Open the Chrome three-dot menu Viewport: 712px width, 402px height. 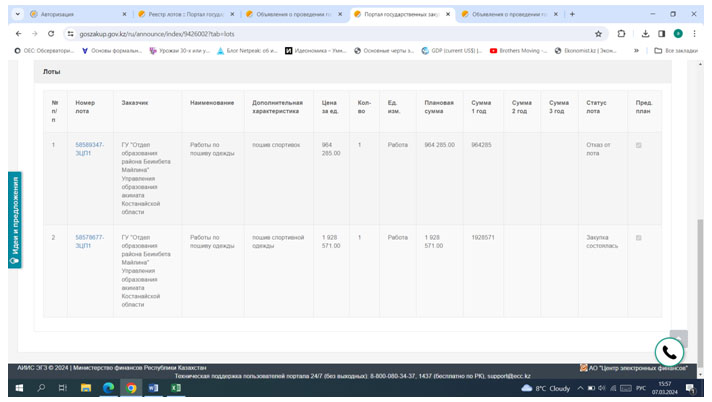(x=695, y=33)
